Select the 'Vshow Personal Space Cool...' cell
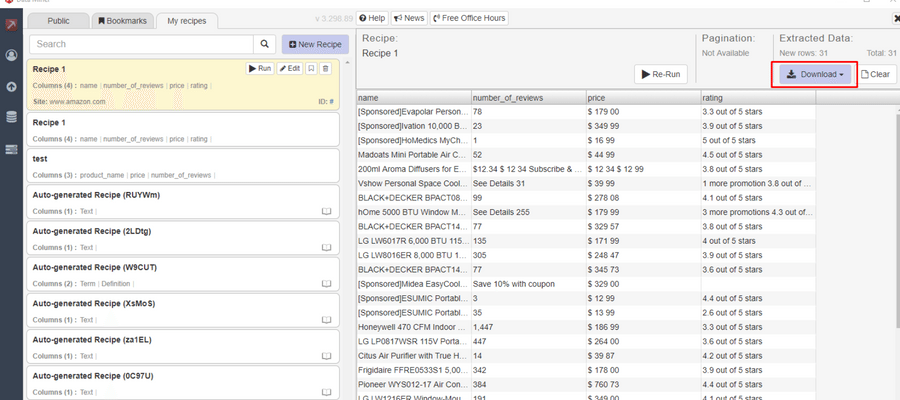 click(x=414, y=184)
